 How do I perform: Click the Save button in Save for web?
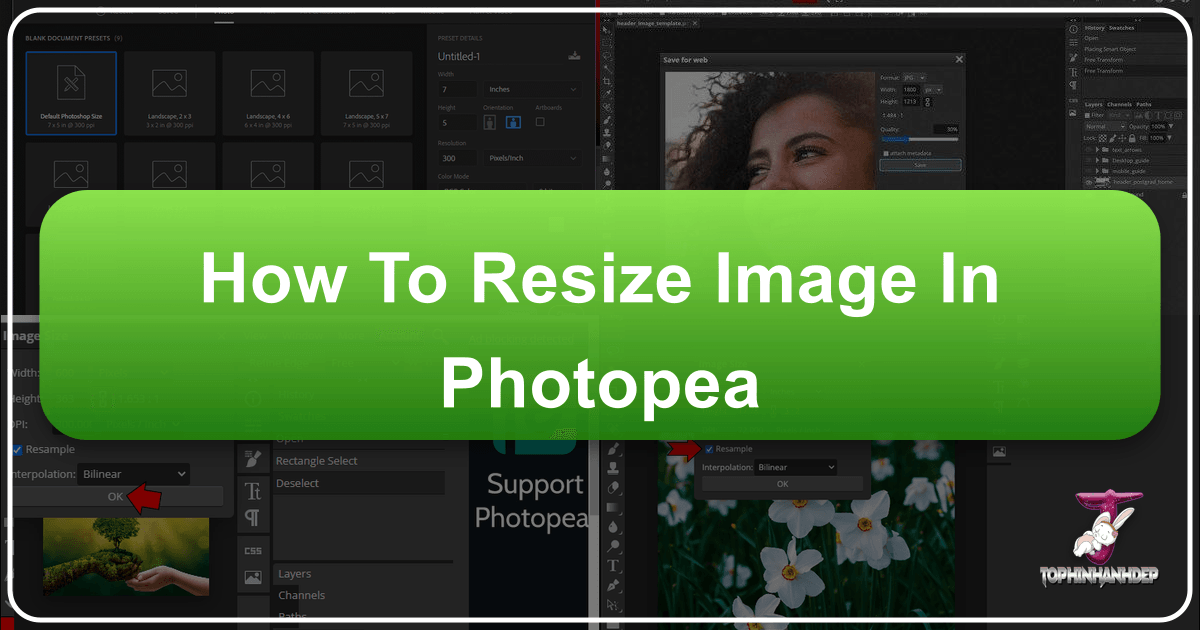920,165
